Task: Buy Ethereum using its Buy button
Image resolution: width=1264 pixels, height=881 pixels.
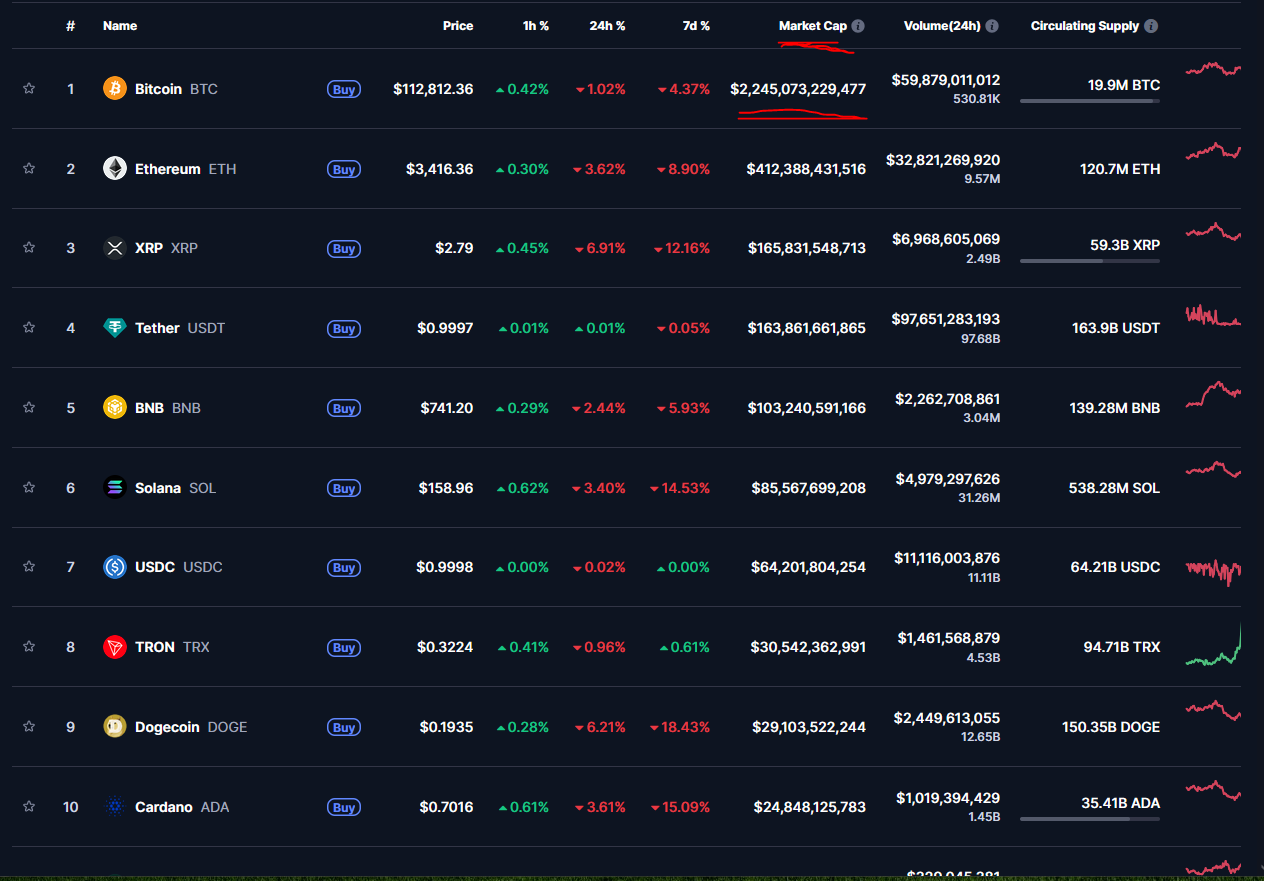Action: [x=344, y=169]
